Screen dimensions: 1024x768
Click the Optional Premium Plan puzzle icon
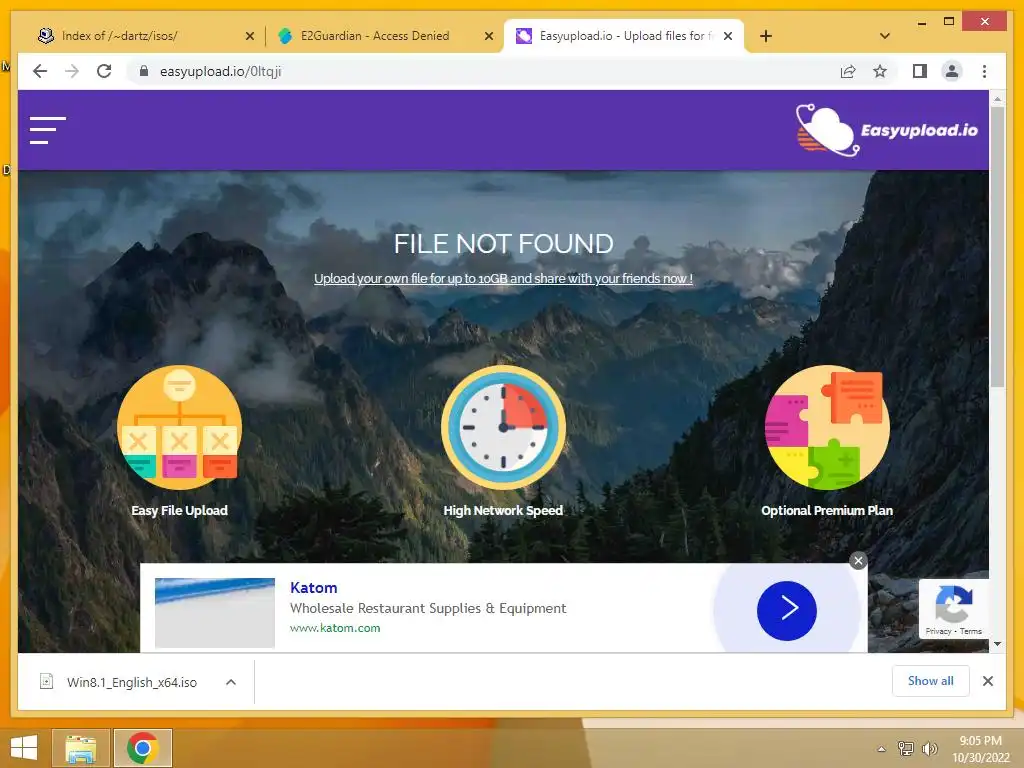tap(827, 427)
